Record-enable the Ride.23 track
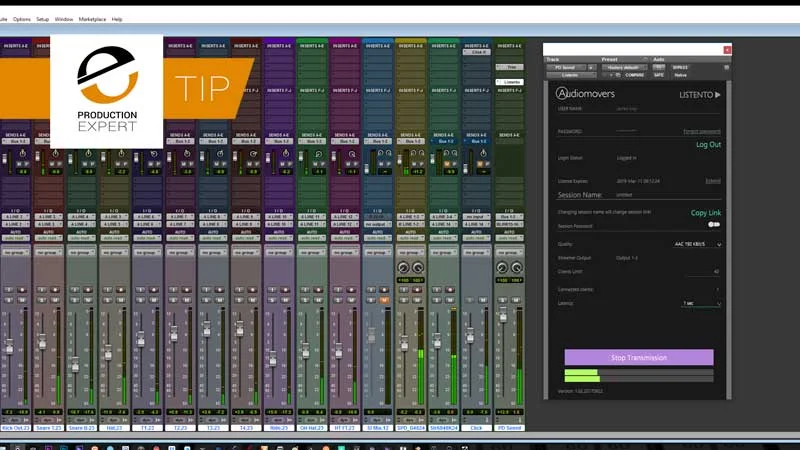Viewport: 800px width, 450px height. (285, 290)
